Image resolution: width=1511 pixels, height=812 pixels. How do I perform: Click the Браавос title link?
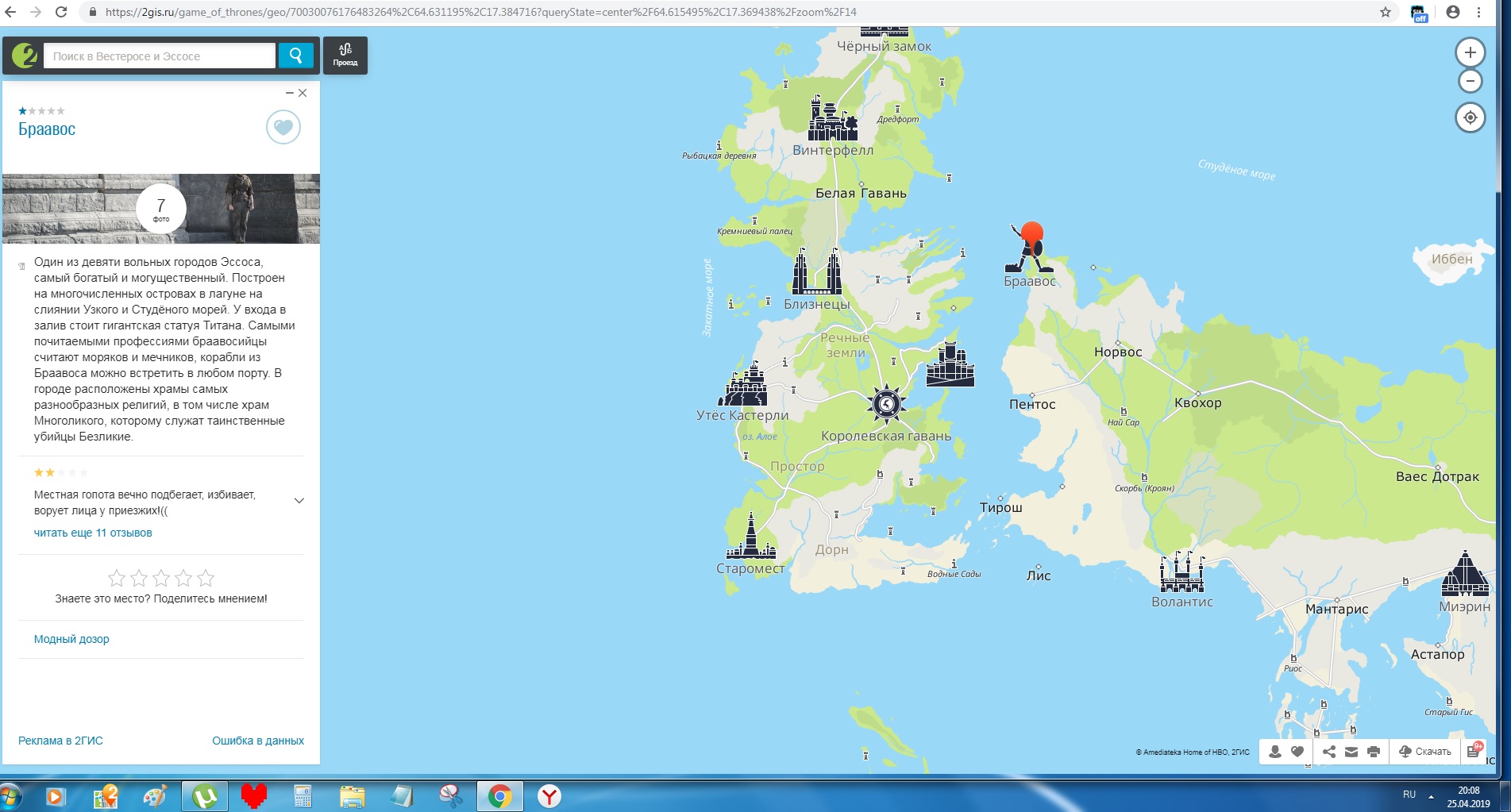47,129
